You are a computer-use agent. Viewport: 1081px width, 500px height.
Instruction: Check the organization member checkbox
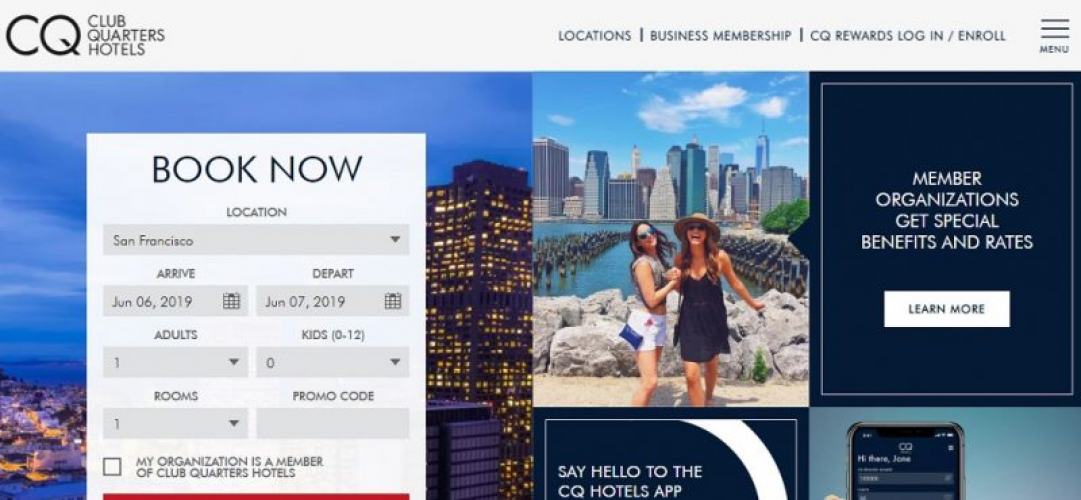pyautogui.click(x=112, y=467)
